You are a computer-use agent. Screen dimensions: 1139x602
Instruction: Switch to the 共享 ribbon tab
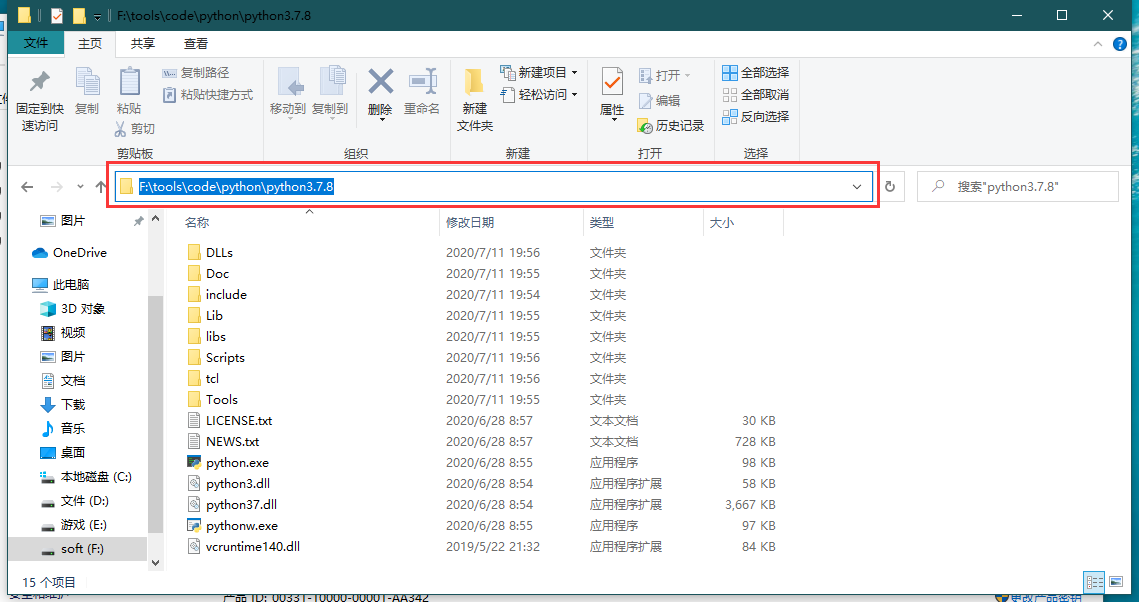pyautogui.click(x=142, y=44)
